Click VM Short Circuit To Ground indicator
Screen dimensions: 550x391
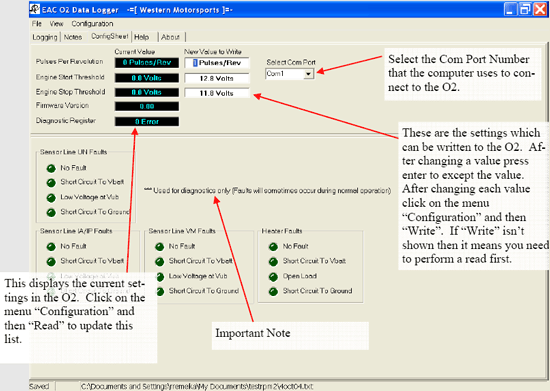click(x=160, y=291)
